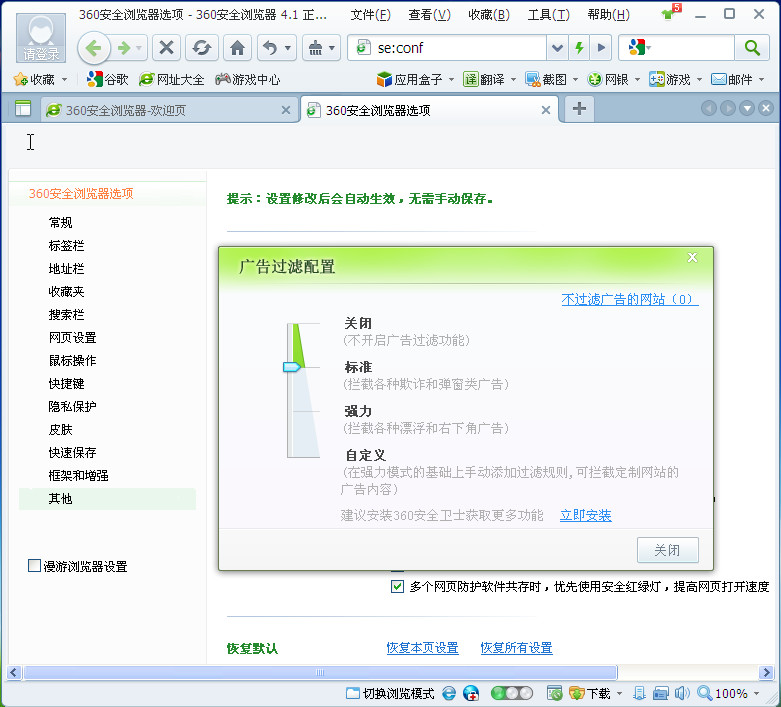Close the 广告过滤配置 dialog with X

(692, 258)
